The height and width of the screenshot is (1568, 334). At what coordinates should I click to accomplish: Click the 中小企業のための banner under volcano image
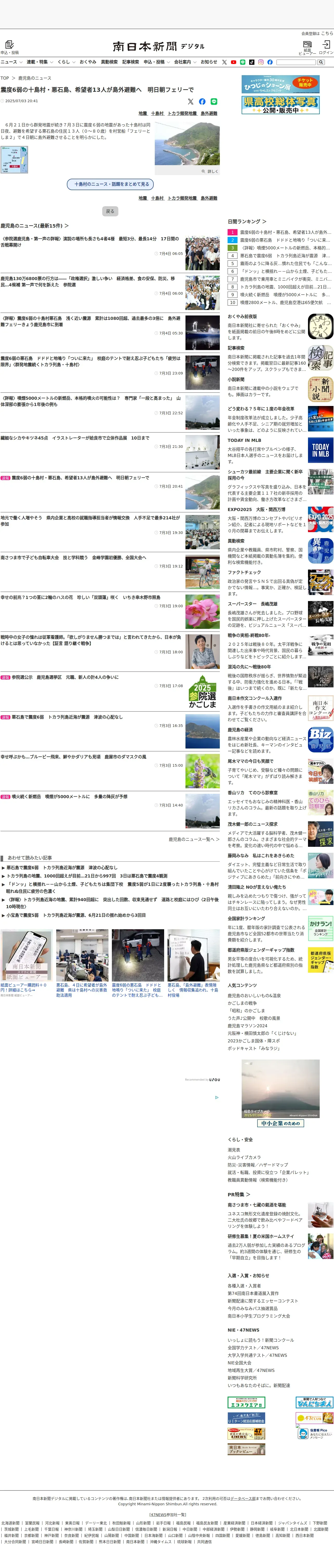pyautogui.click(x=280, y=1123)
